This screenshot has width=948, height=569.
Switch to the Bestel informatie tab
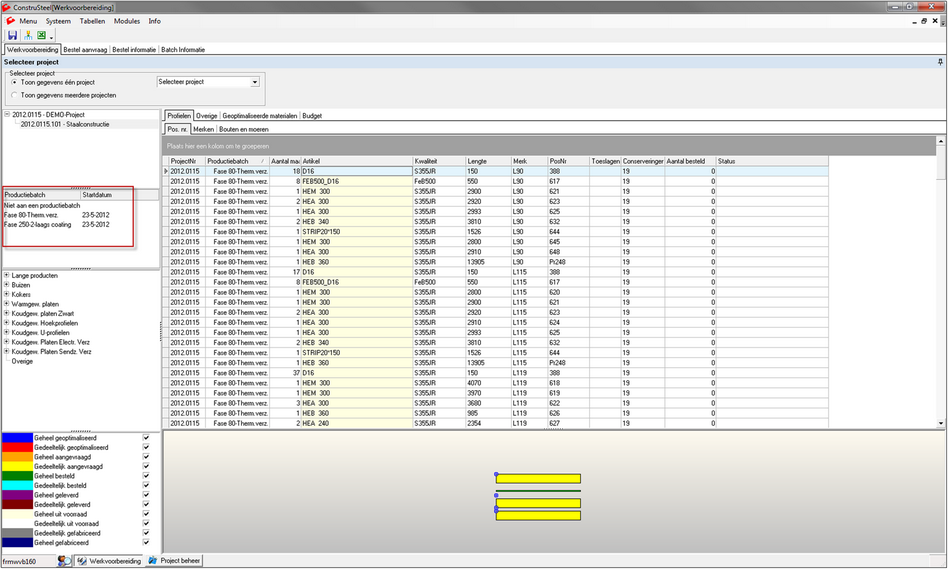click(x=134, y=50)
